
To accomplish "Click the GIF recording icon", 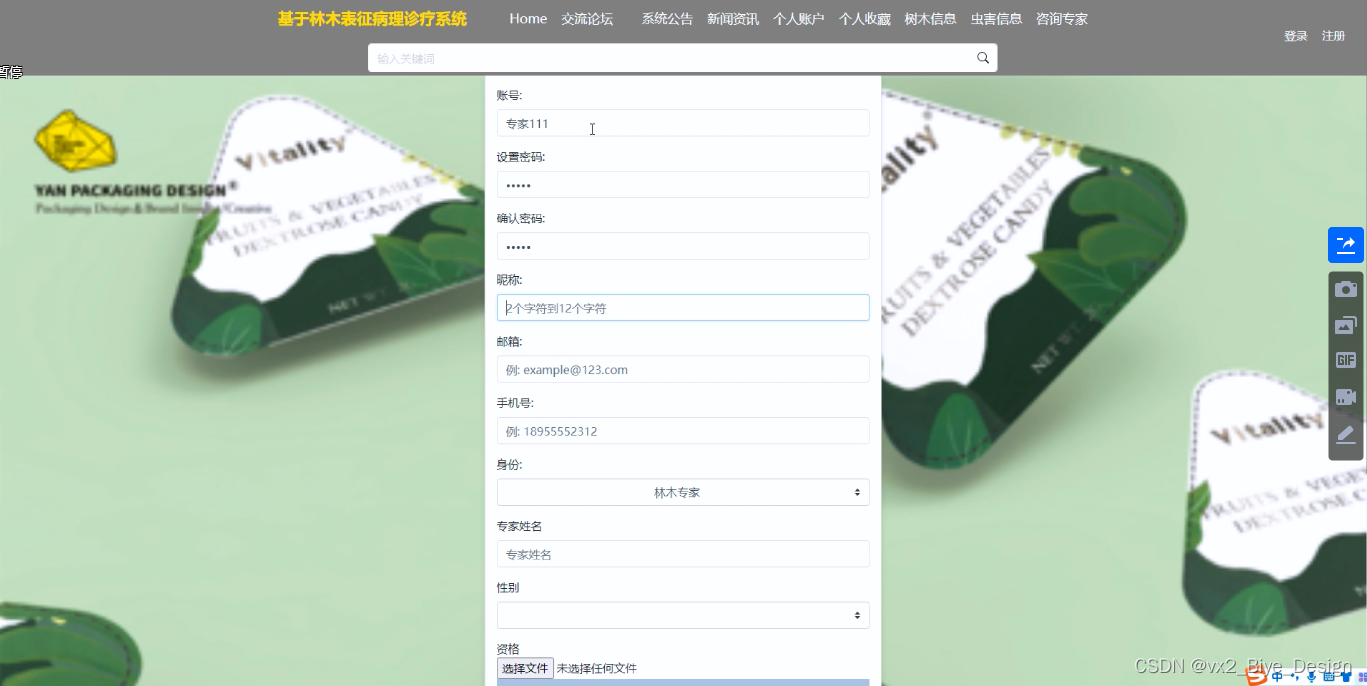I will (1346, 361).
